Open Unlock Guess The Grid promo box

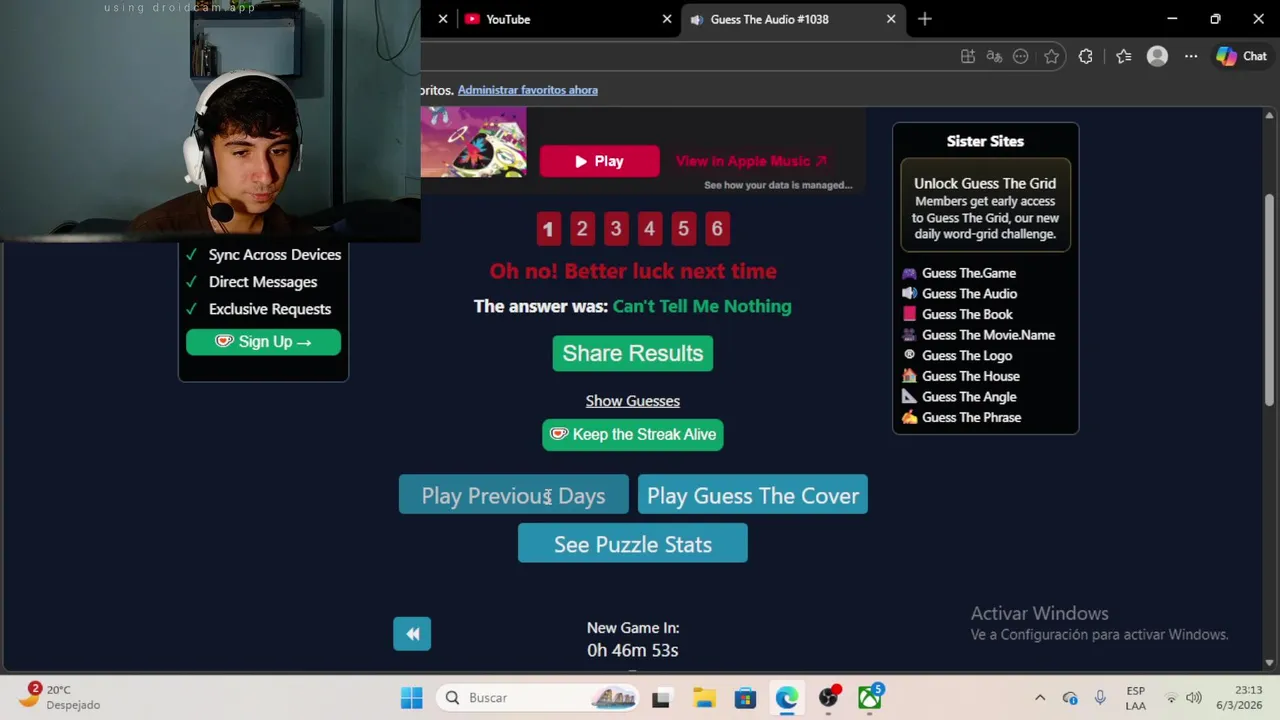pos(985,206)
